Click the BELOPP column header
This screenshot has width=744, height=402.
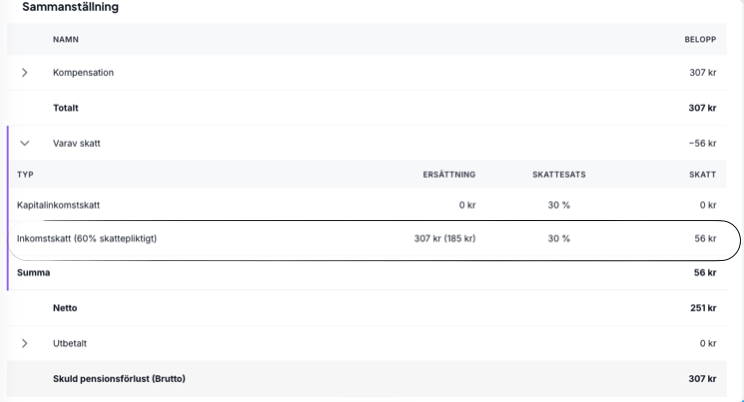[700, 39]
